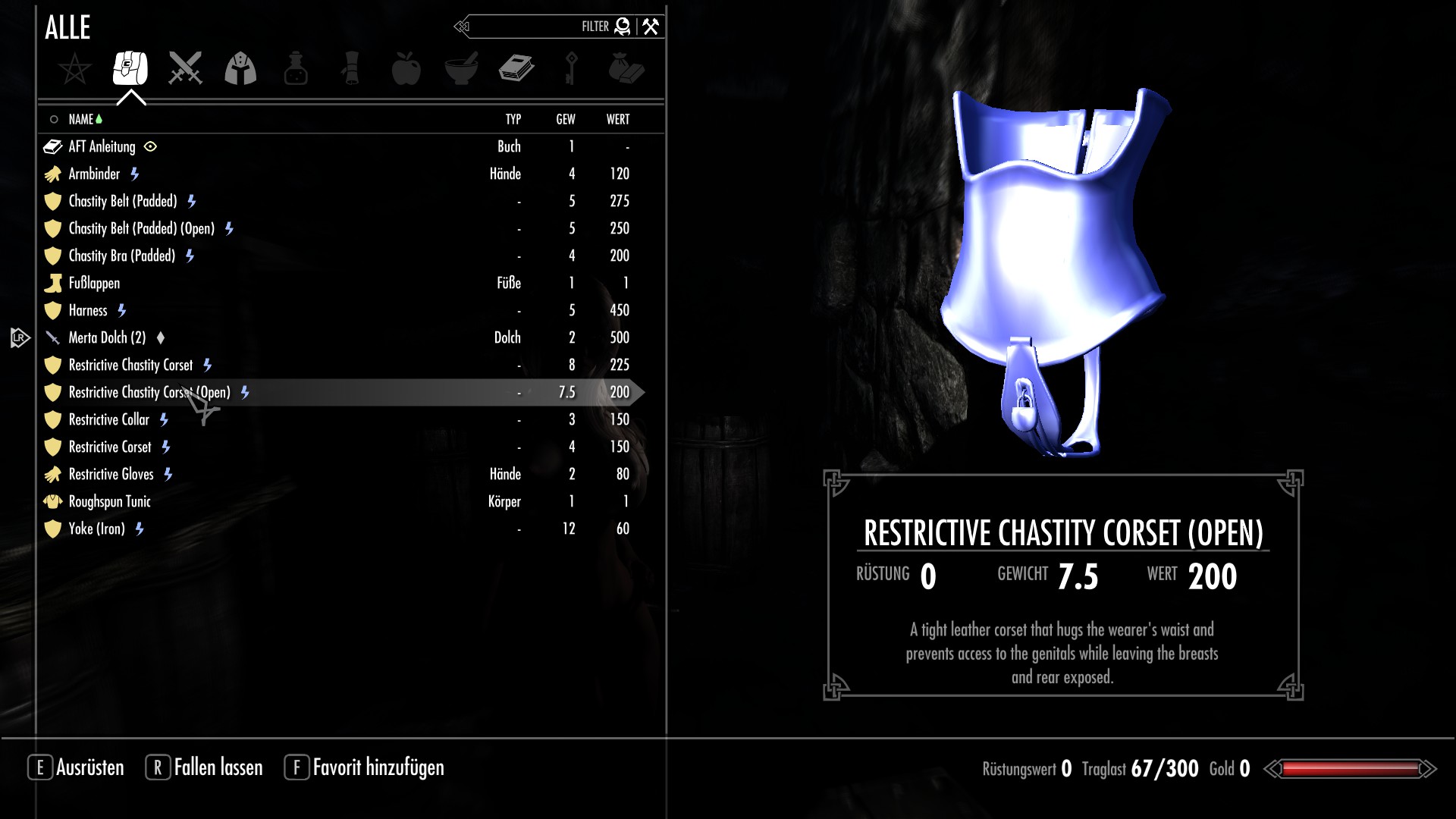Open Favorit hinzufügen menu option

tap(378, 768)
